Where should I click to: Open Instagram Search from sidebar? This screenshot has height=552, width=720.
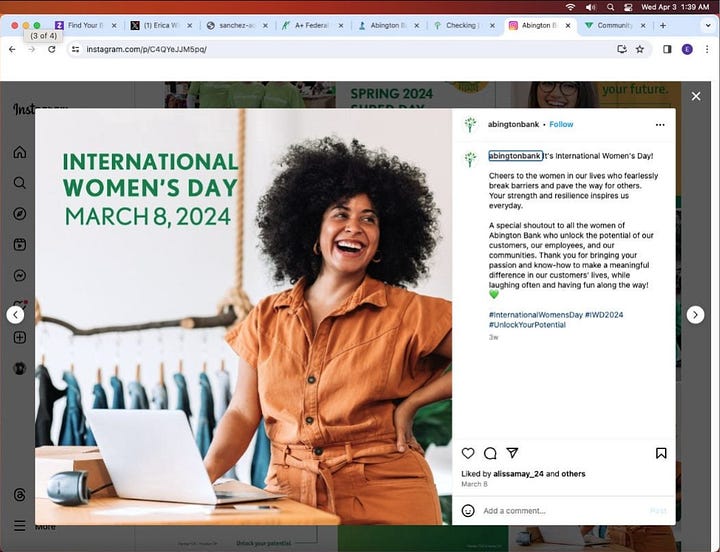point(20,183)
